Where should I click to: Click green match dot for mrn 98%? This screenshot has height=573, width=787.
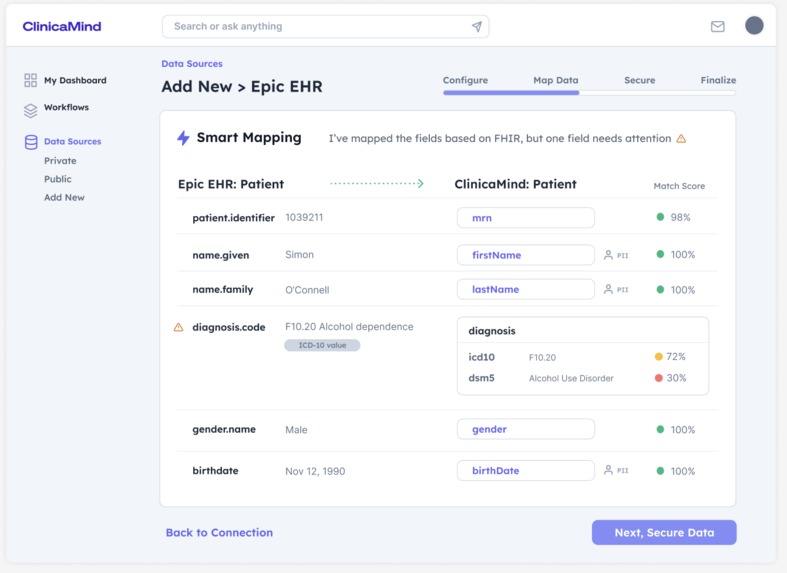tap(661, 217)
